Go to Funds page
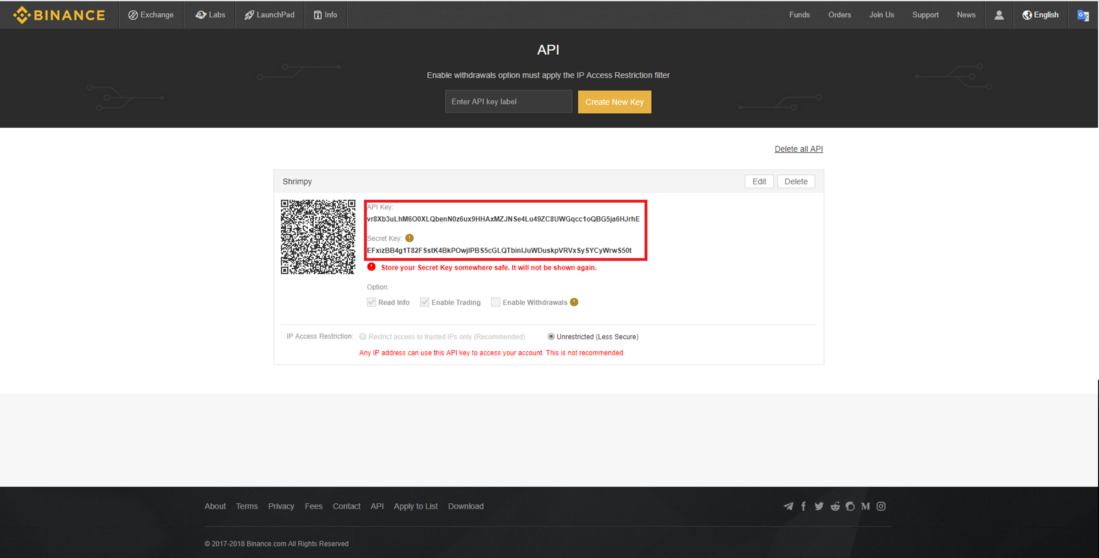1099x558 pixels. (799, 15)
